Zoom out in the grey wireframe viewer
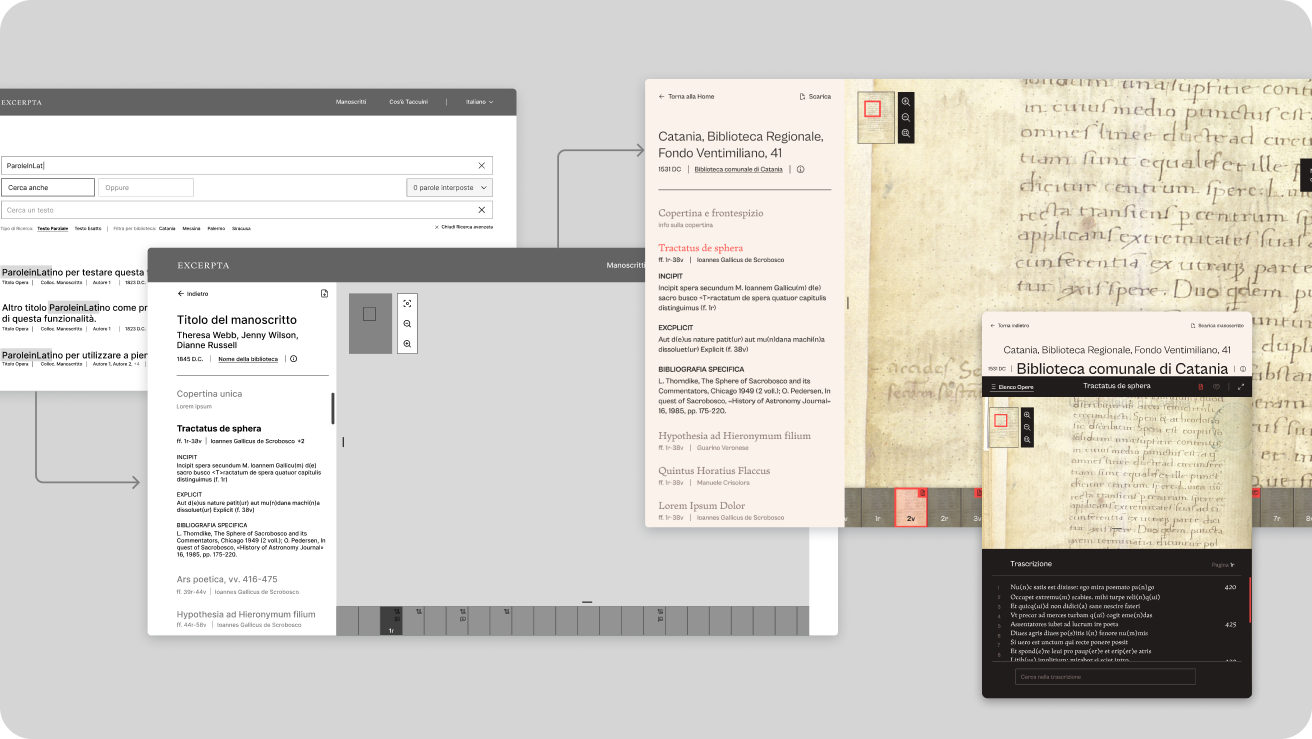This screenshot has width=1312, height=739. click(407, 324)
